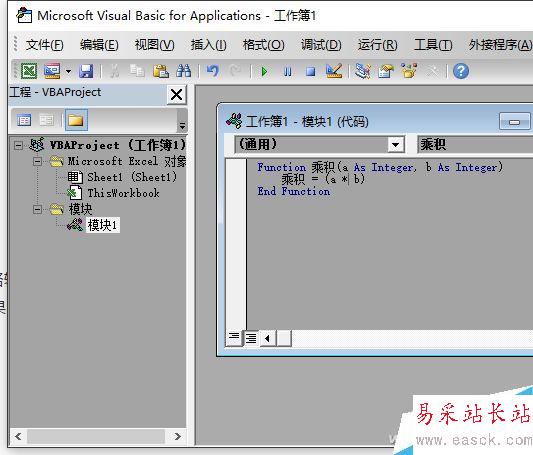This screenshot has height=455, width=533.
Task: Click the VBA application title bar icon
Action: click(x=24, y=15)
